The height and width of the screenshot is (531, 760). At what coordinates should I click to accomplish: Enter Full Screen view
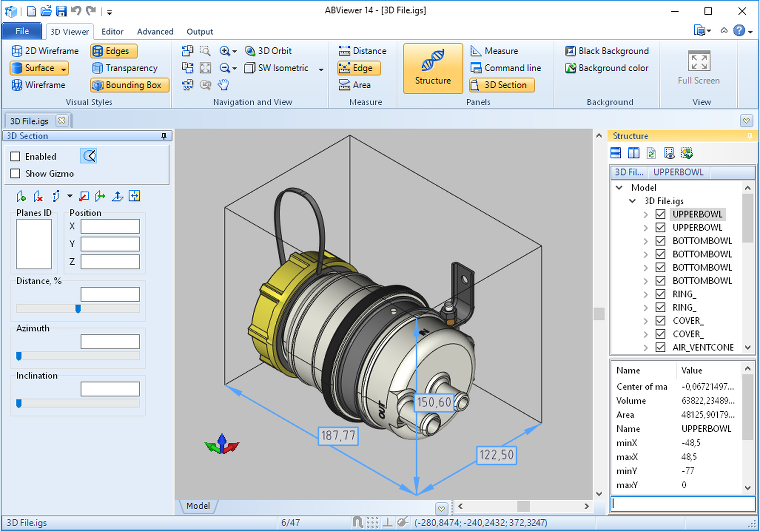698,68
